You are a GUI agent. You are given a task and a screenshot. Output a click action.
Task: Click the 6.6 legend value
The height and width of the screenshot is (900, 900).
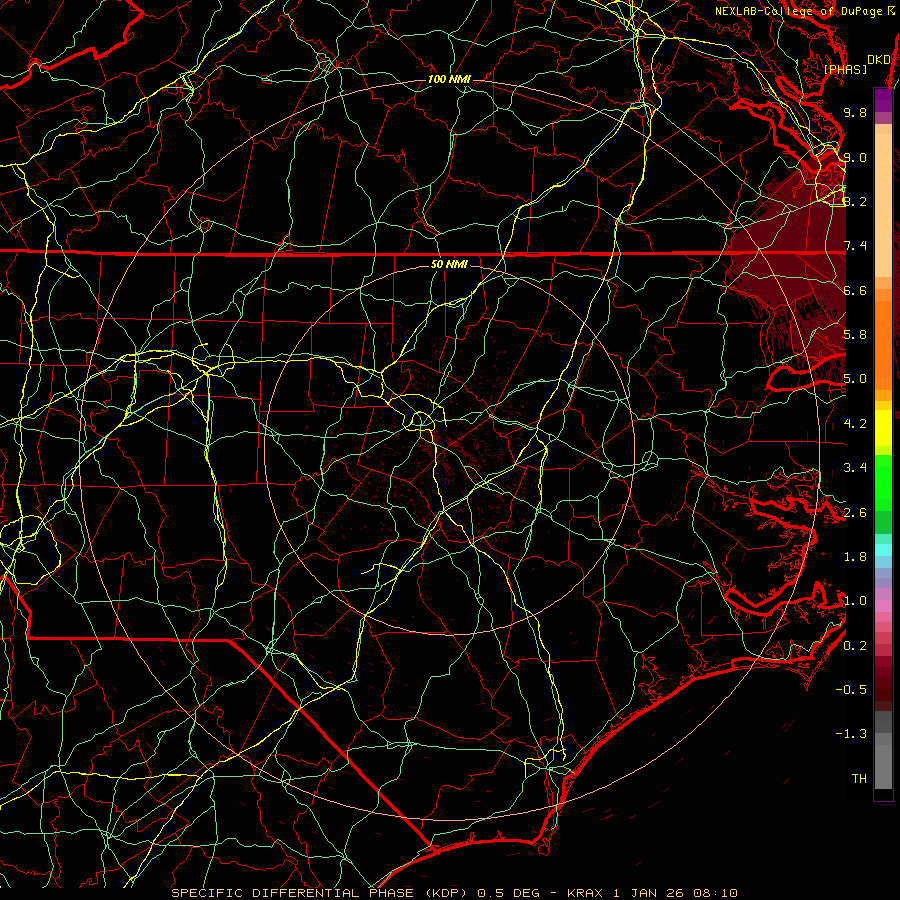point(855,290)
